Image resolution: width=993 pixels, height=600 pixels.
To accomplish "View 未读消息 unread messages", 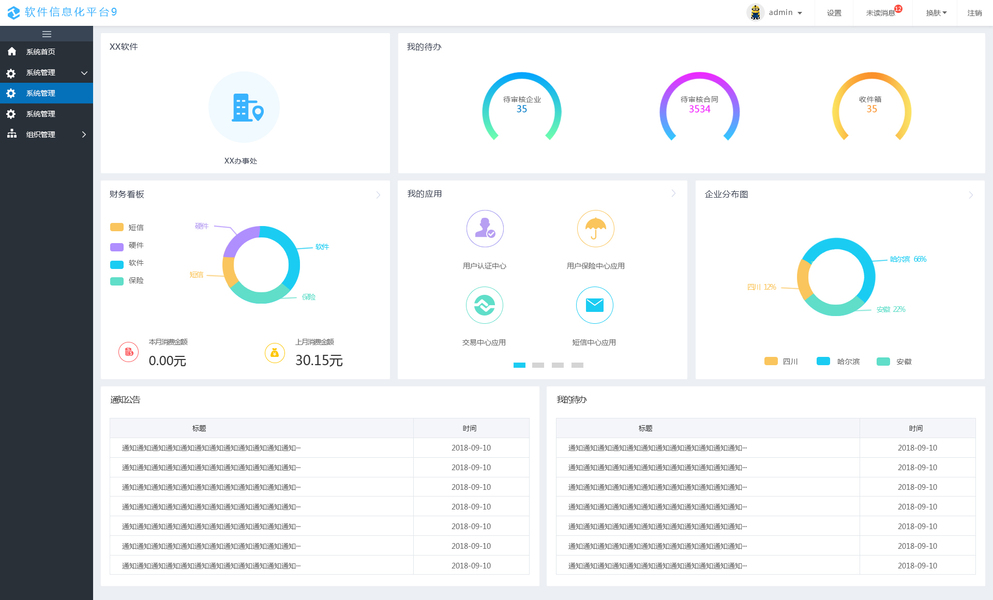I will 880,13.
